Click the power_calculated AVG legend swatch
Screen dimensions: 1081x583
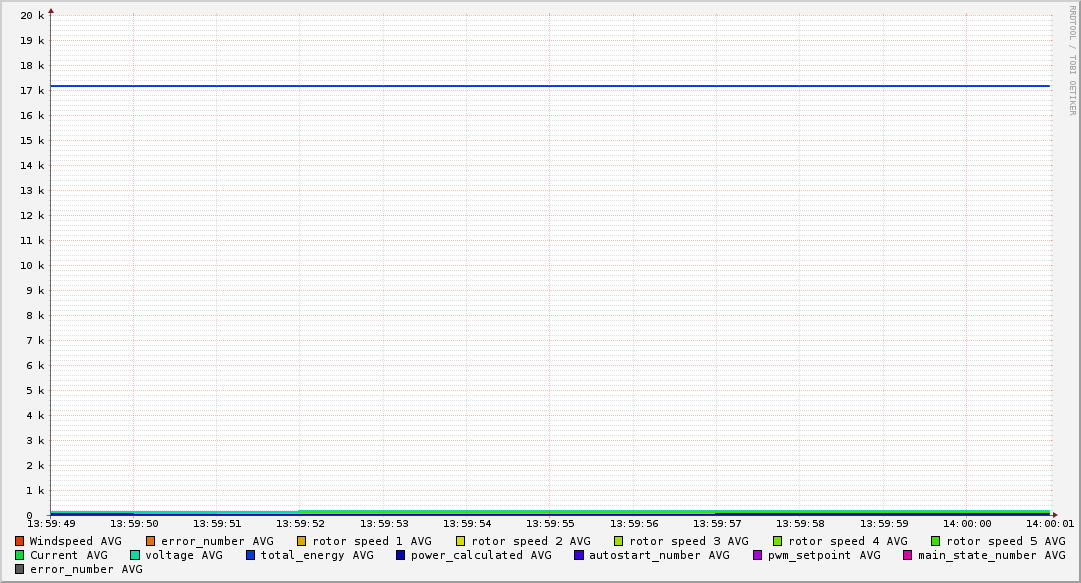pos(401,555)
